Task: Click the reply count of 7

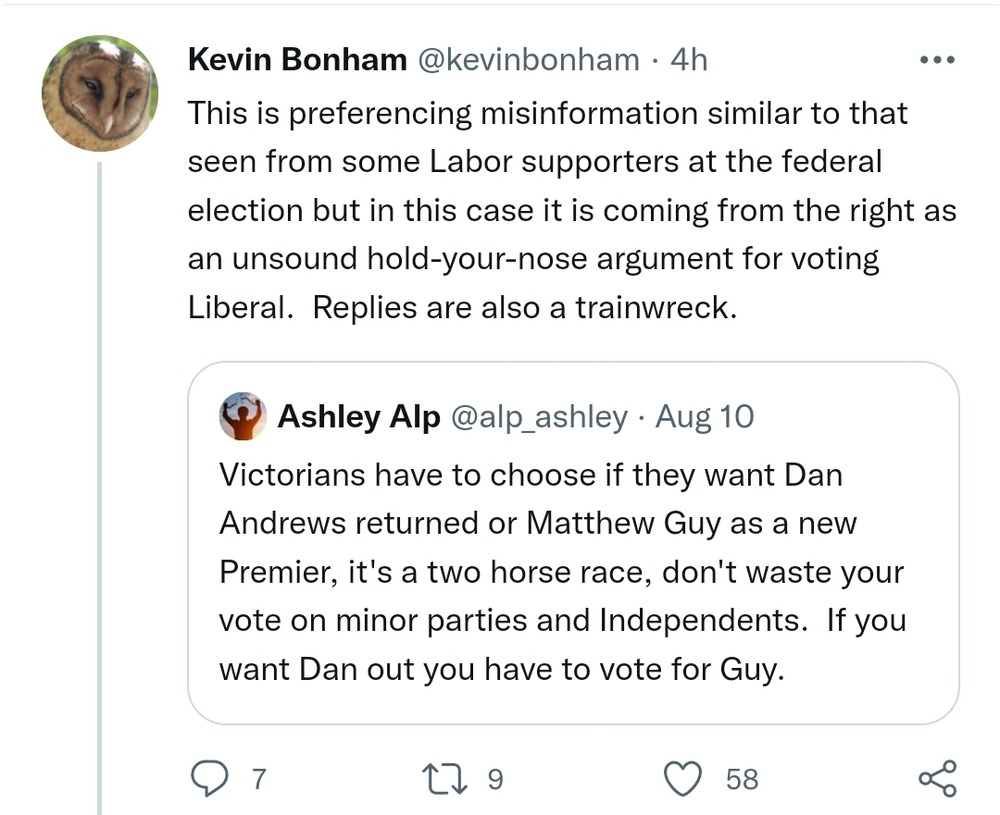Action: (258, 779)
